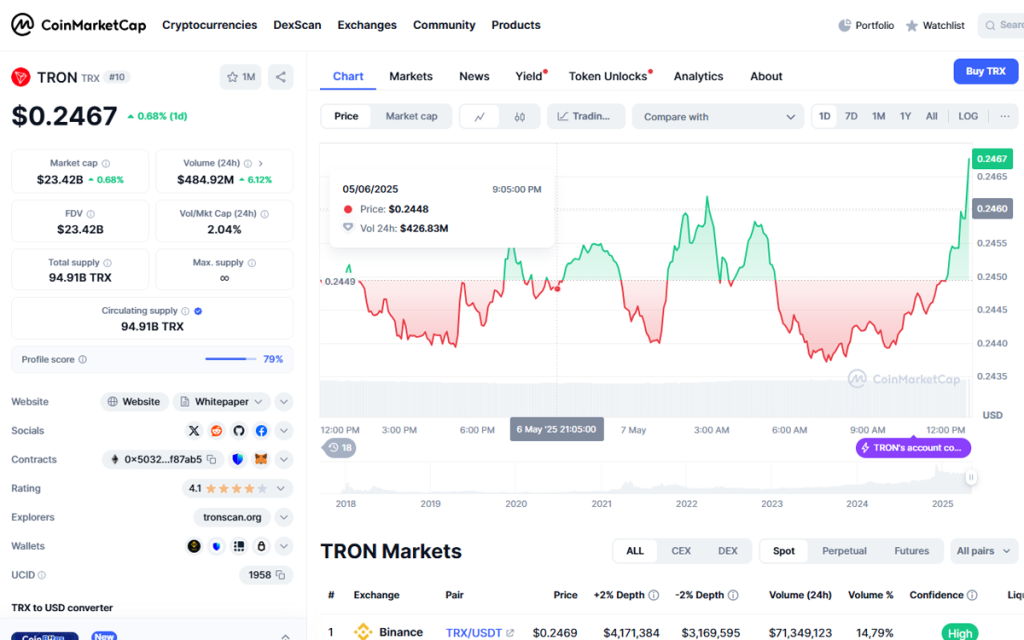Open the chart more options ellipsis
The height and width of the screenshot is (640, 1024).
click(x=1005, y=117)
